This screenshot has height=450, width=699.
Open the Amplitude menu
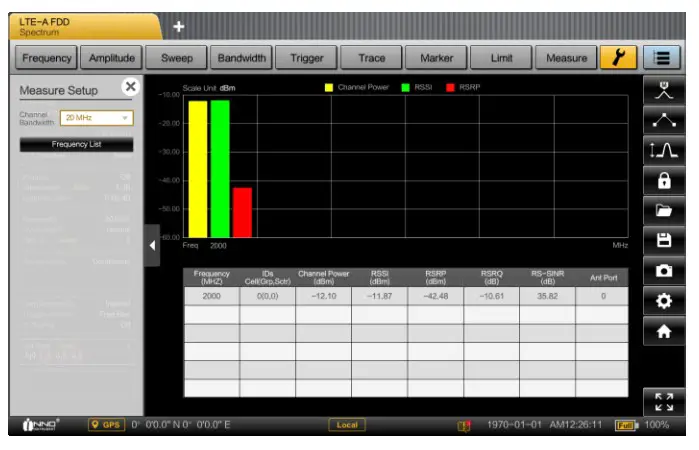(111, 58)
